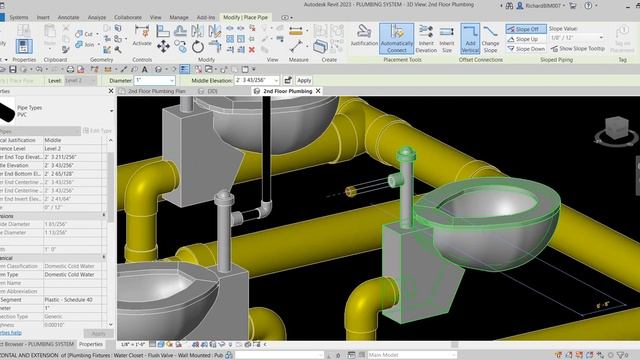Click Activate Controls tool
This screenshot has width=640, height=360.
(142, 36)
